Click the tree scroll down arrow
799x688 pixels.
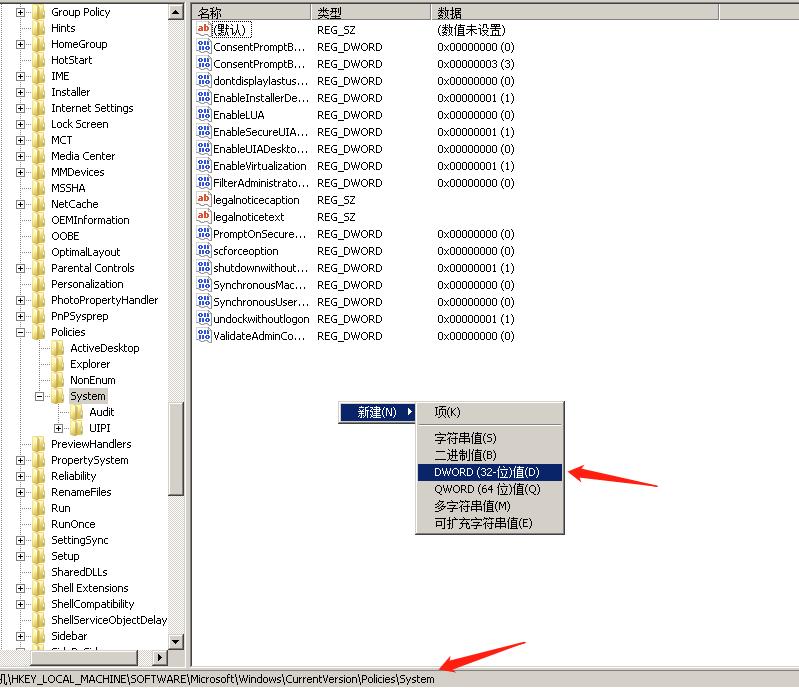176,641
